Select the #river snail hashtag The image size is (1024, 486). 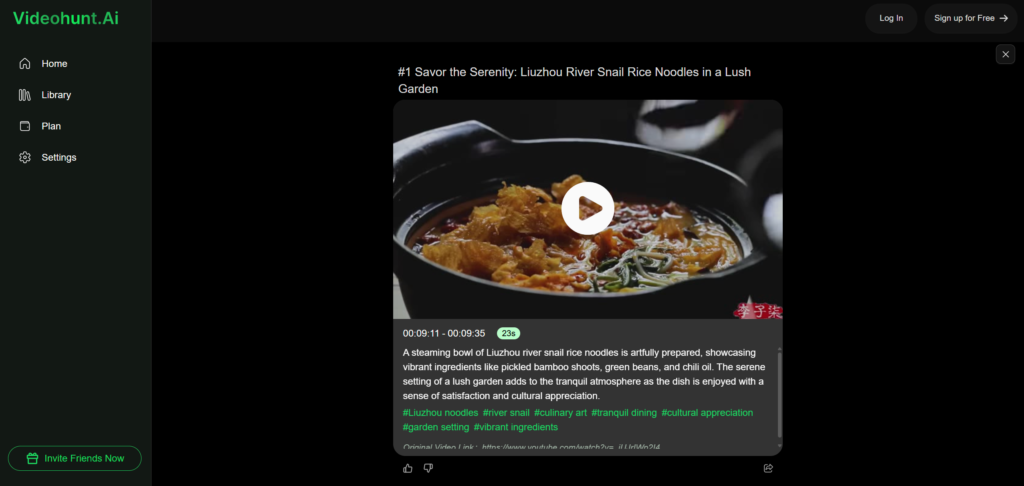506,413
